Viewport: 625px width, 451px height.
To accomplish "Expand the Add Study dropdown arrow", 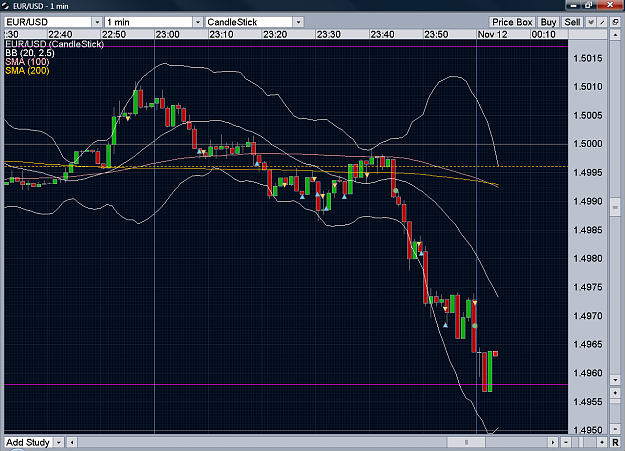I will (59, 442).
